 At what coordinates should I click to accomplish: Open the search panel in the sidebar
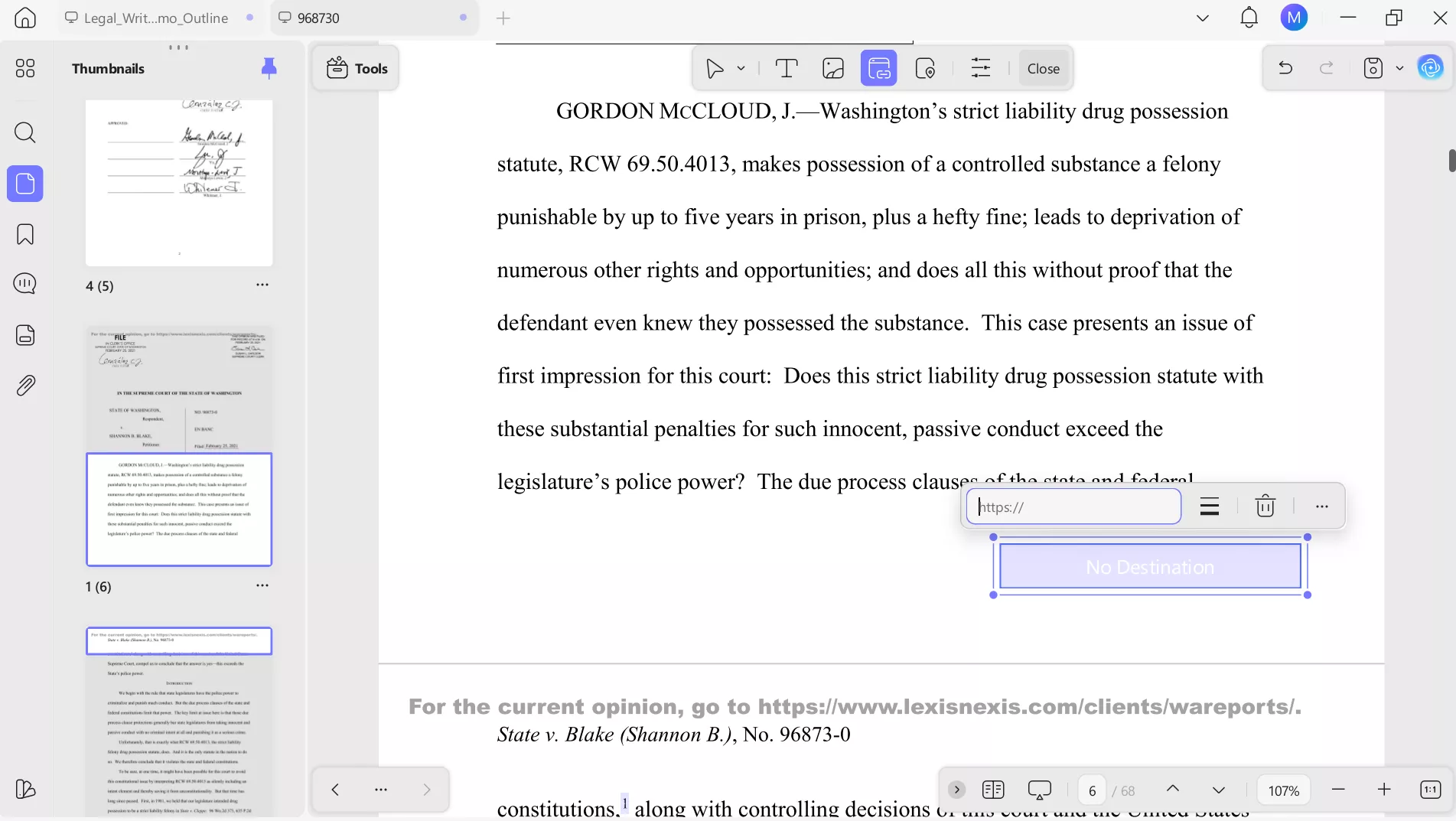(x=25, y=132)
